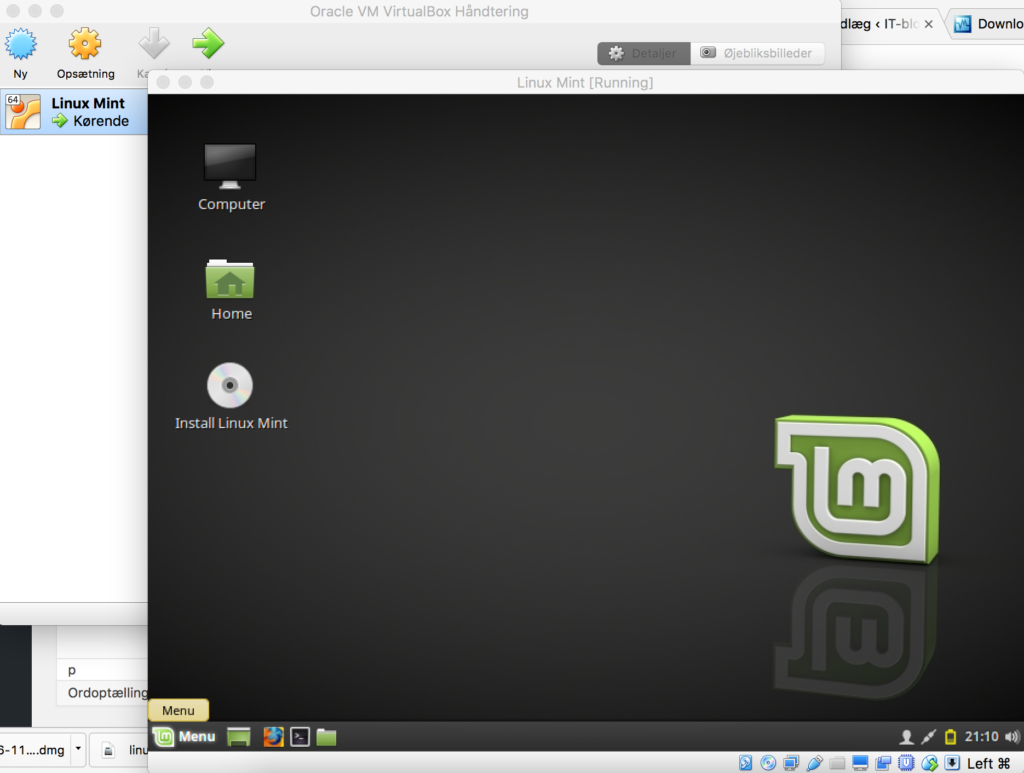
Task: Click the 21:10 clock in Mint panel
Action: click(982, 737)
